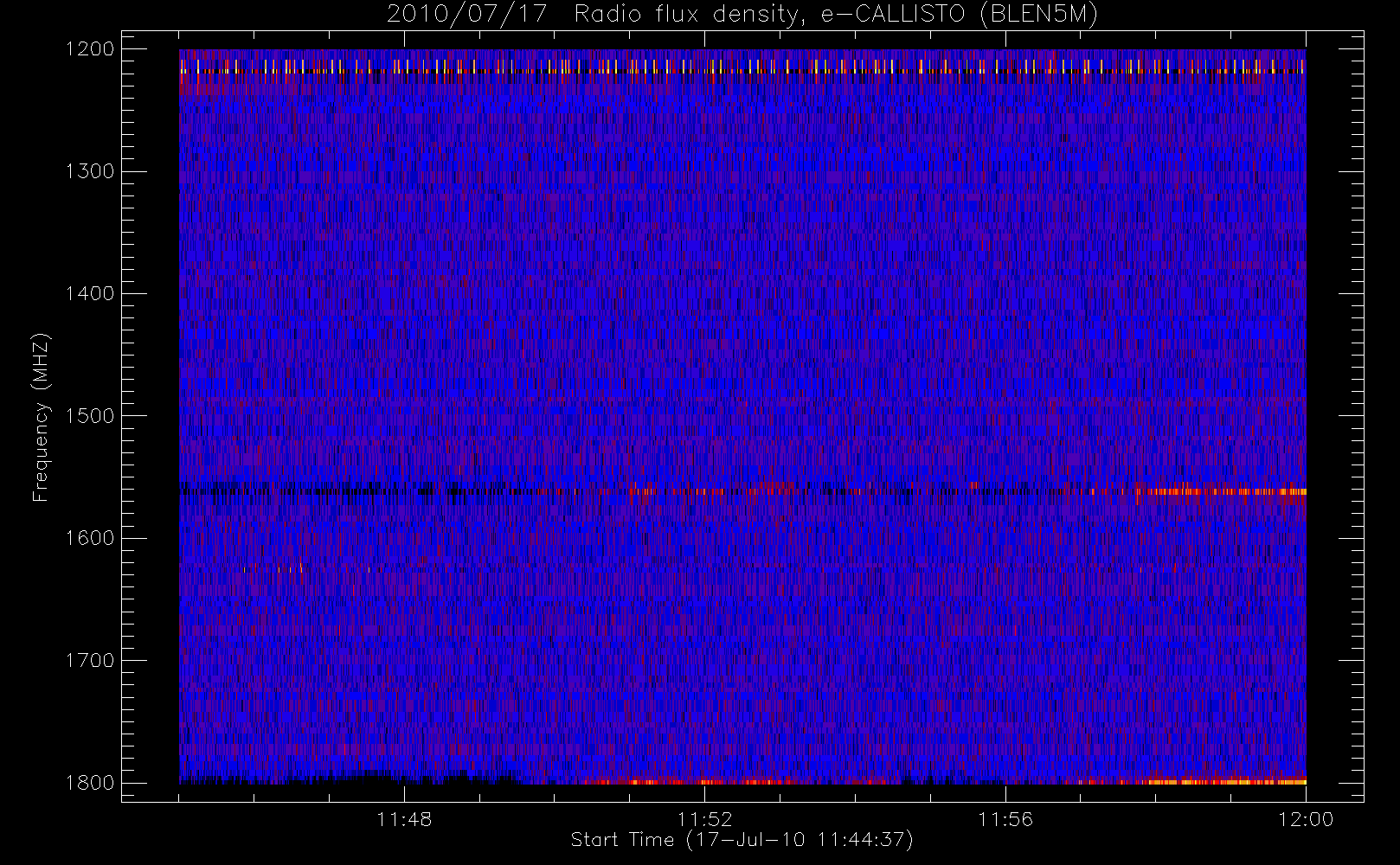Viewport: 1400px width, 865px height.
Task: Click the 1800 frequency tick label
Action: (x=90, y=783)
